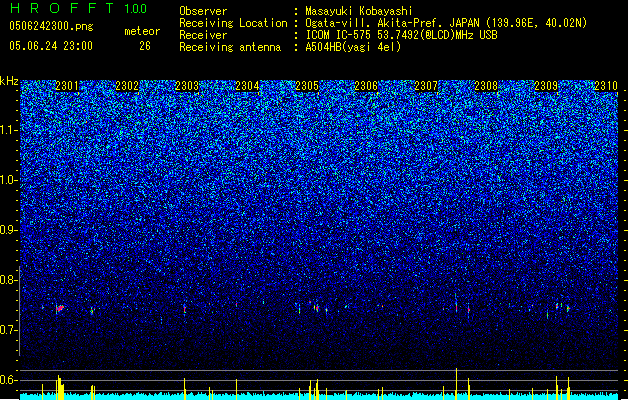Click the 2310 time marker
This screenshot has width=629, height=400.
606,86
